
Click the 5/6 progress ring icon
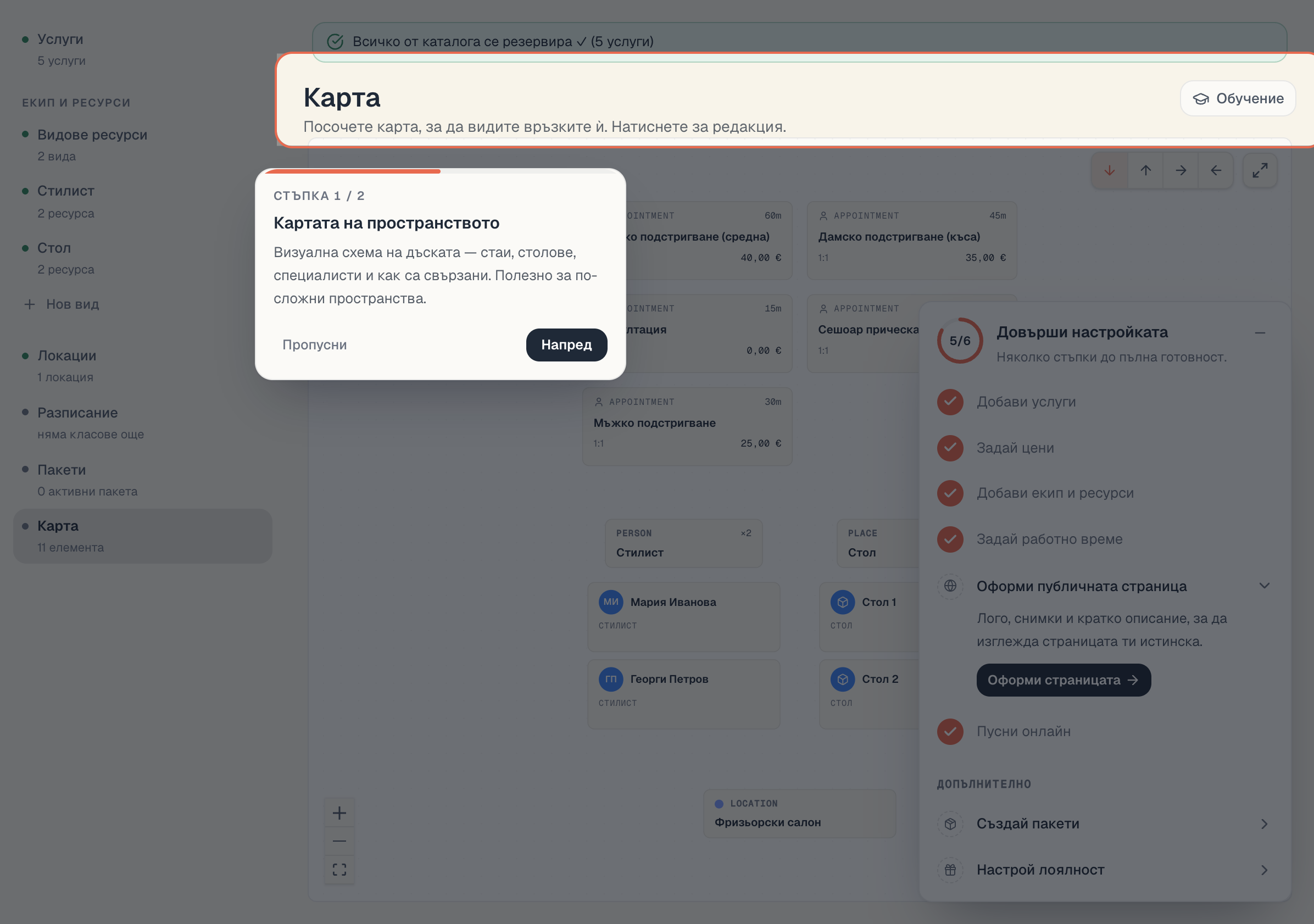coord(960,341)
